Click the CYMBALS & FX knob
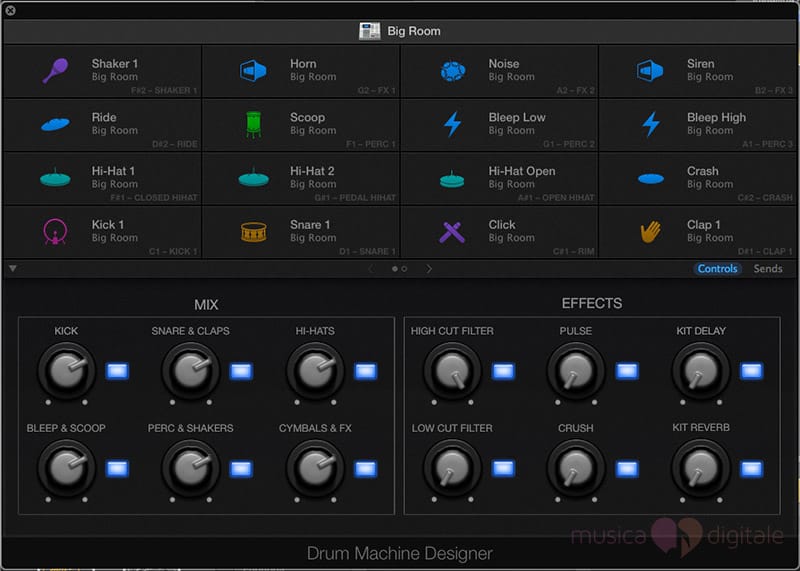 315,468
